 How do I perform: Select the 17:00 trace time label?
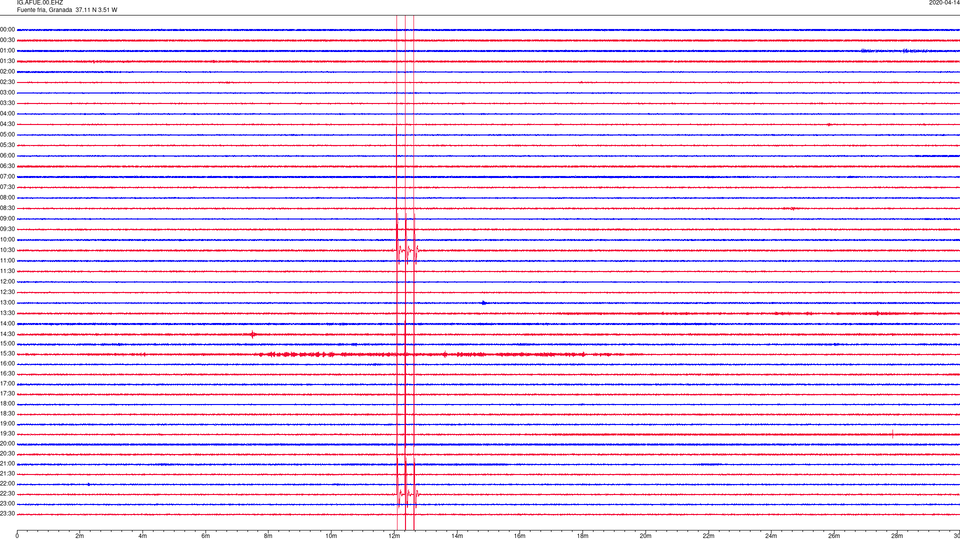click(7, 384)
